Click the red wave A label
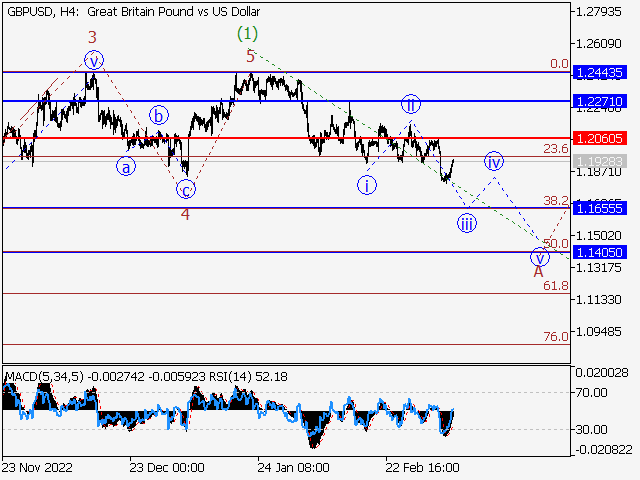 539,271
